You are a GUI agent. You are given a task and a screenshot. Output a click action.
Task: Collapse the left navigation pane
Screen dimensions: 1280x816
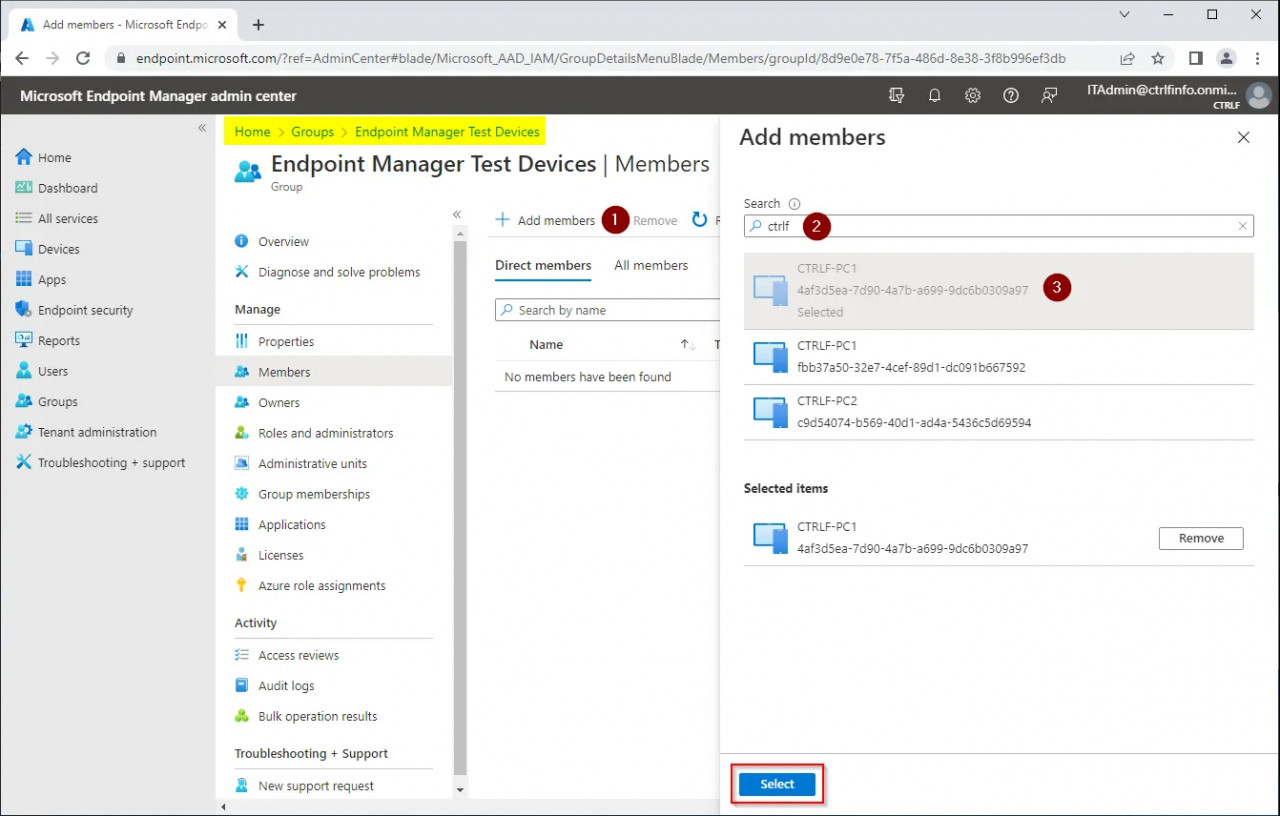point(202,128)
